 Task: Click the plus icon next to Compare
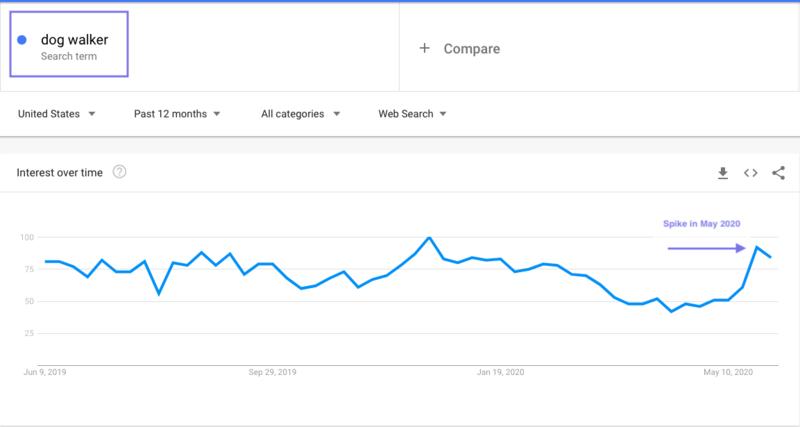pos(424,48)
